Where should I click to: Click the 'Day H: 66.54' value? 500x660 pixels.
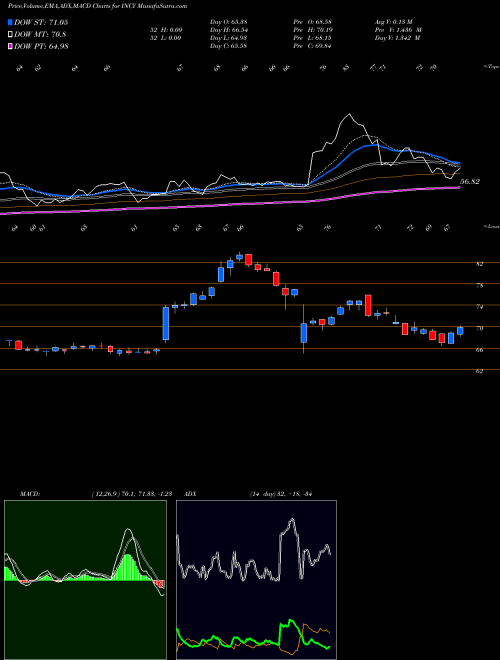pos(228,30)
